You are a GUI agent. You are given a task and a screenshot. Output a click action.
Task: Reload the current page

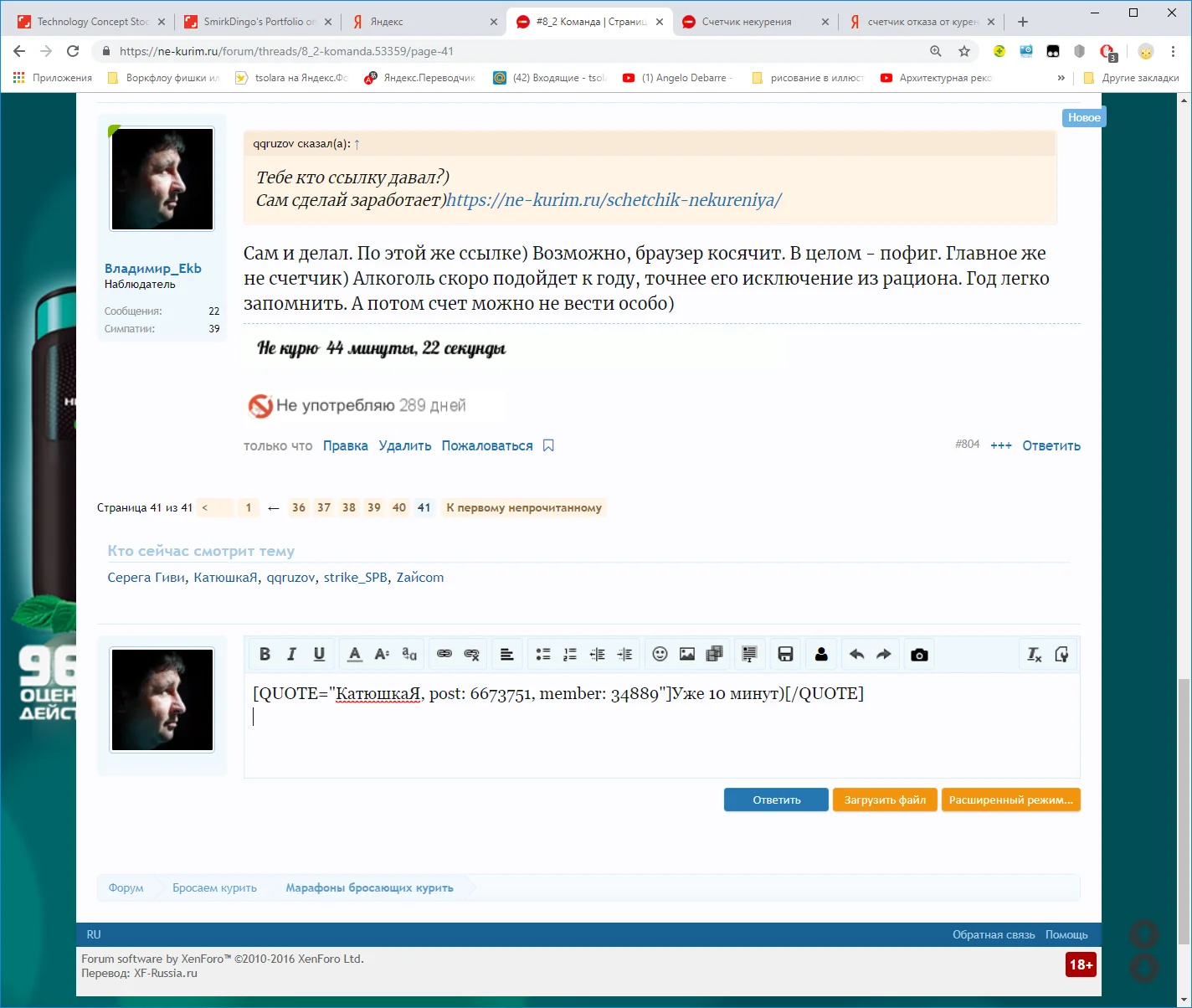[73, 51]
